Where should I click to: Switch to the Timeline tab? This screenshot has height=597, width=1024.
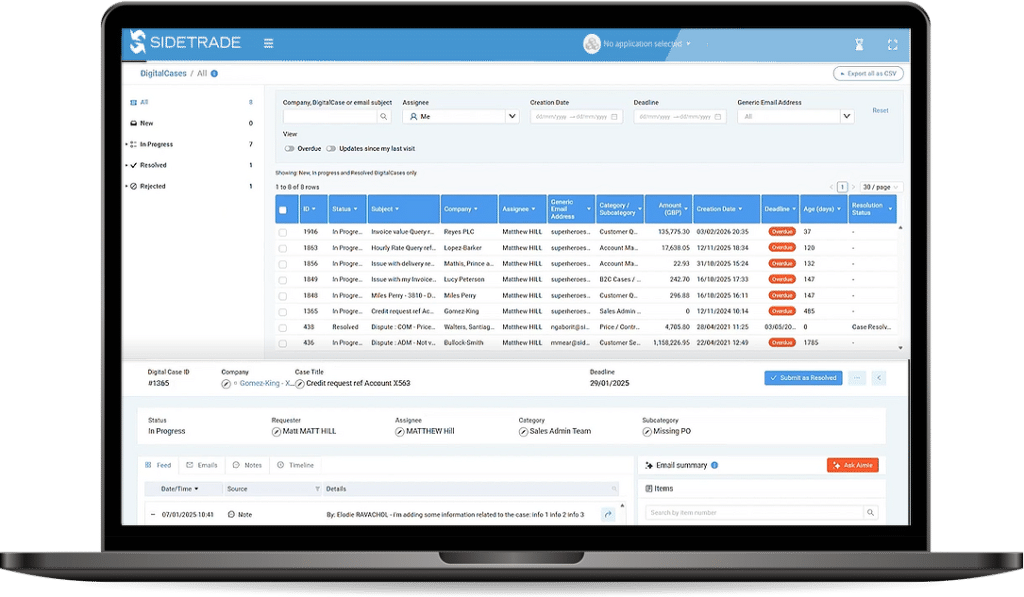[x=295, y=465]
